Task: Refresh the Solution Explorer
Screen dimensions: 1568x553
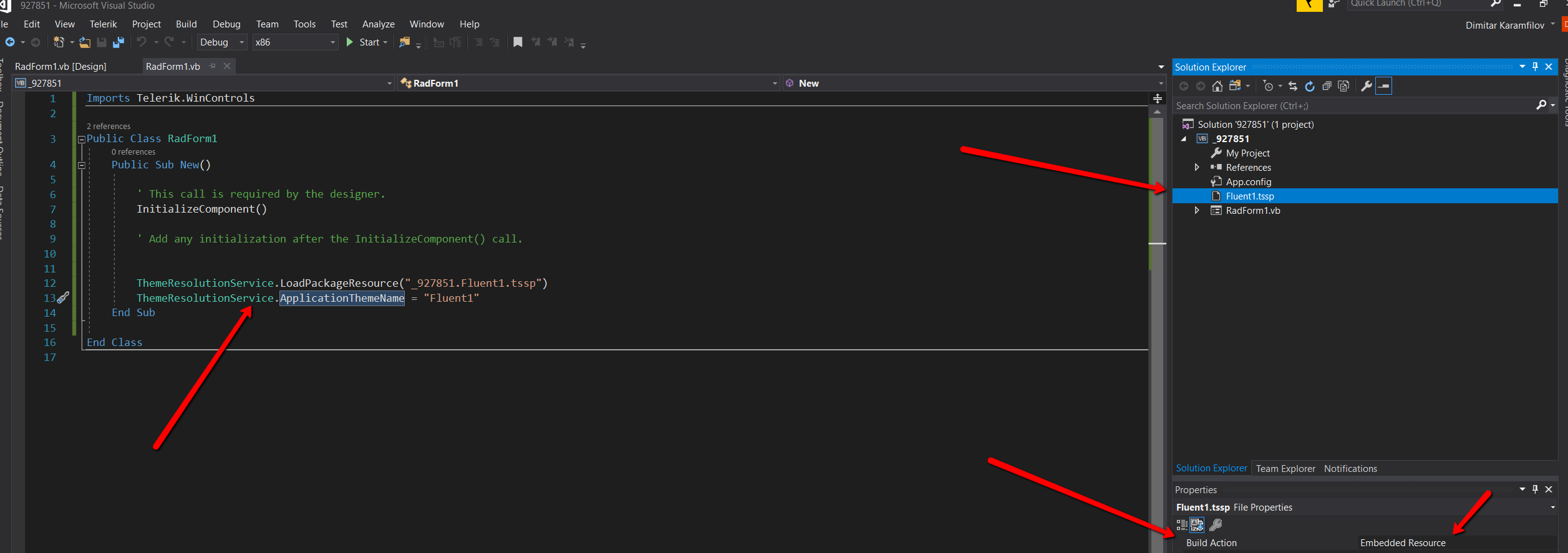Action: pyautogui.click(x=1310, y=86)
